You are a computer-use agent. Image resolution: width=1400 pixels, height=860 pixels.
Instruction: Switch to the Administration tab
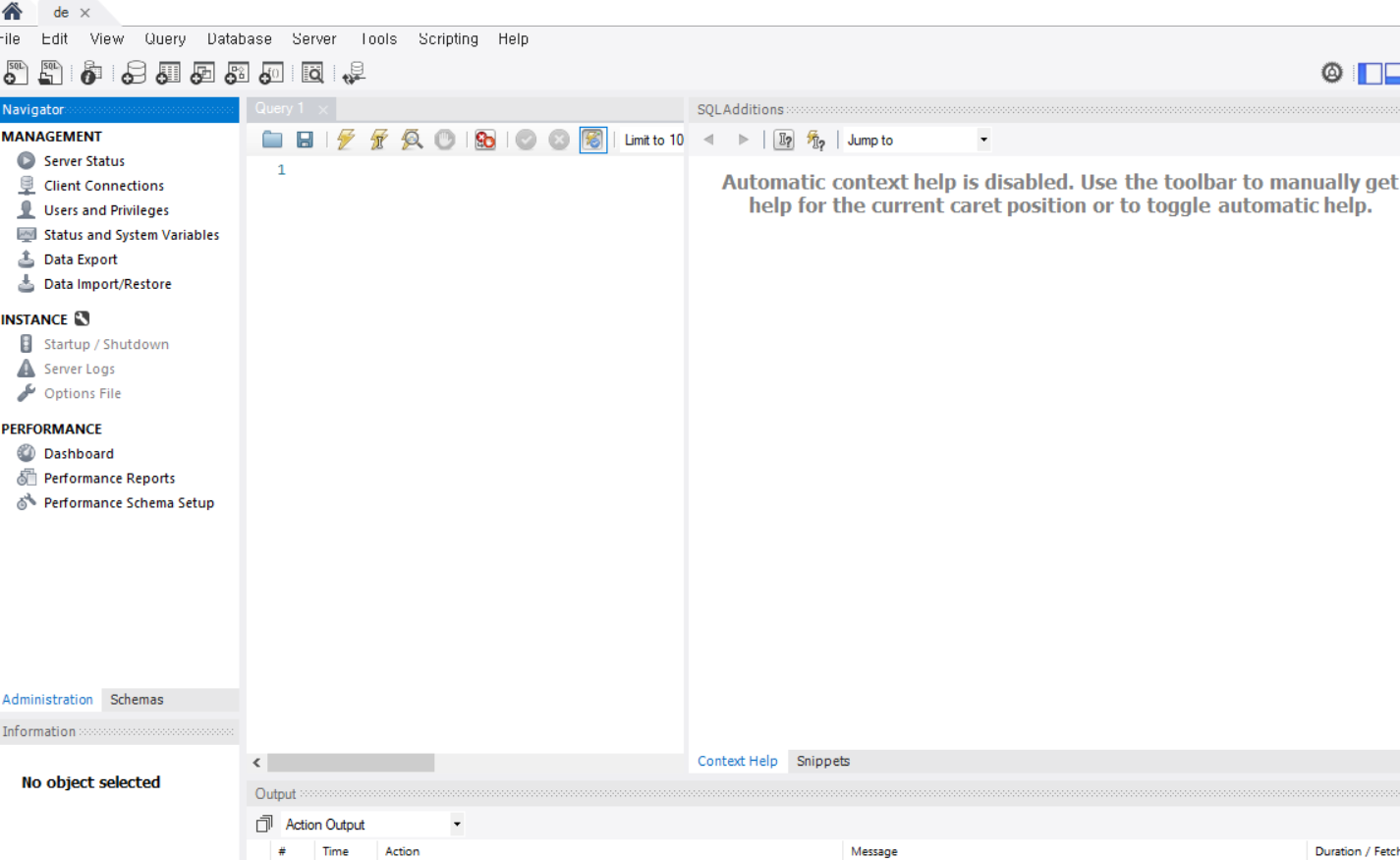coord(48,700)
